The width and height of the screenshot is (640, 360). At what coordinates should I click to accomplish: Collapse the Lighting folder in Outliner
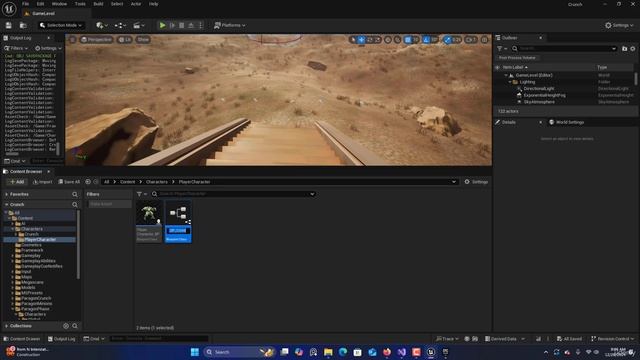coord(510,82)
